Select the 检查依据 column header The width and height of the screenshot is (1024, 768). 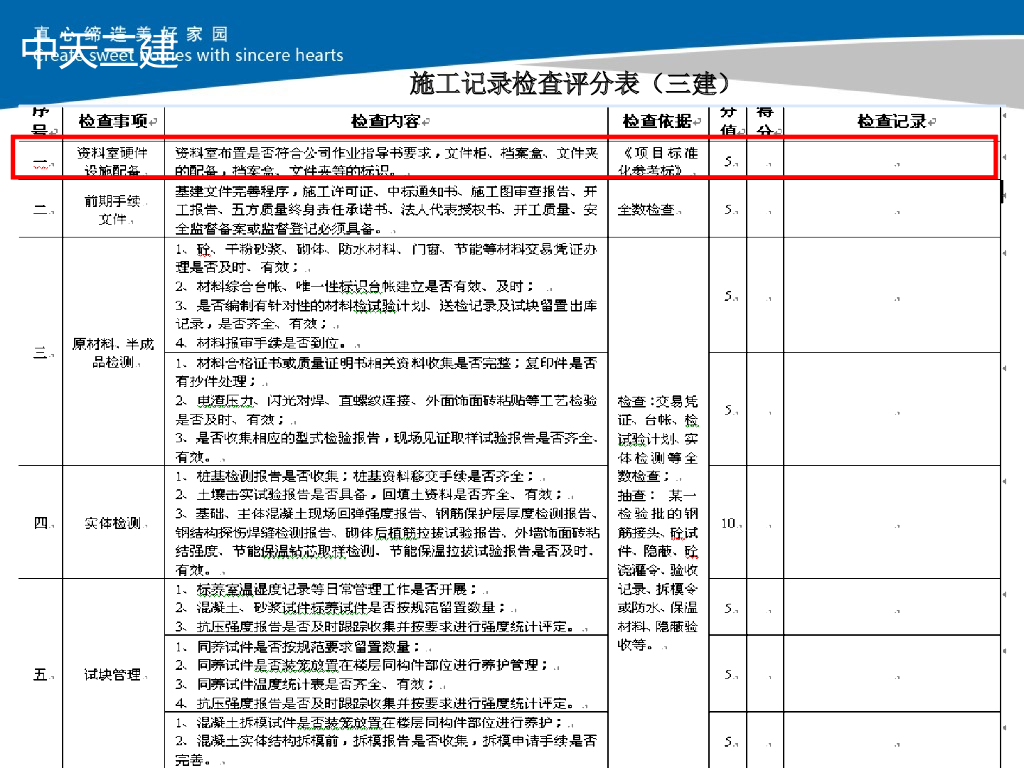point(658,121)
